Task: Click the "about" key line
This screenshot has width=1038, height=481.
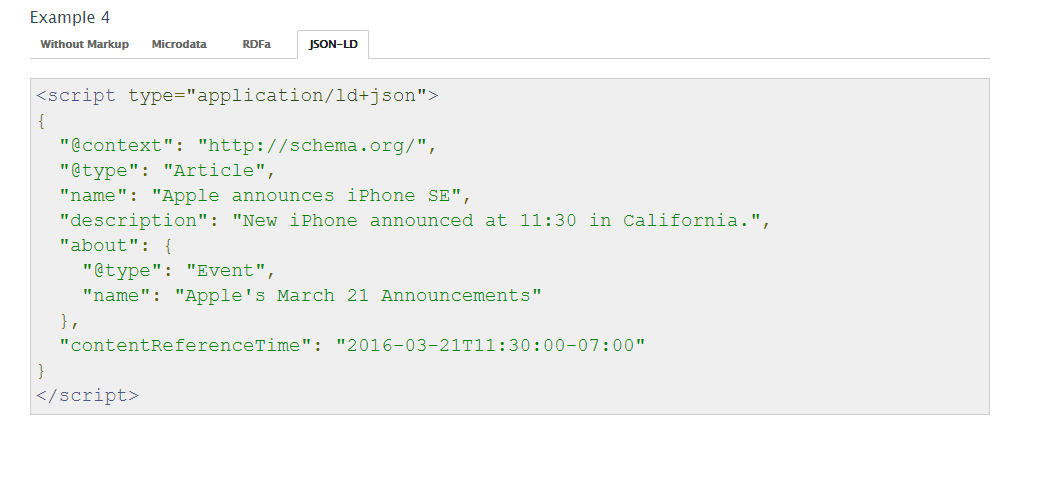Action: click(116, 245)
